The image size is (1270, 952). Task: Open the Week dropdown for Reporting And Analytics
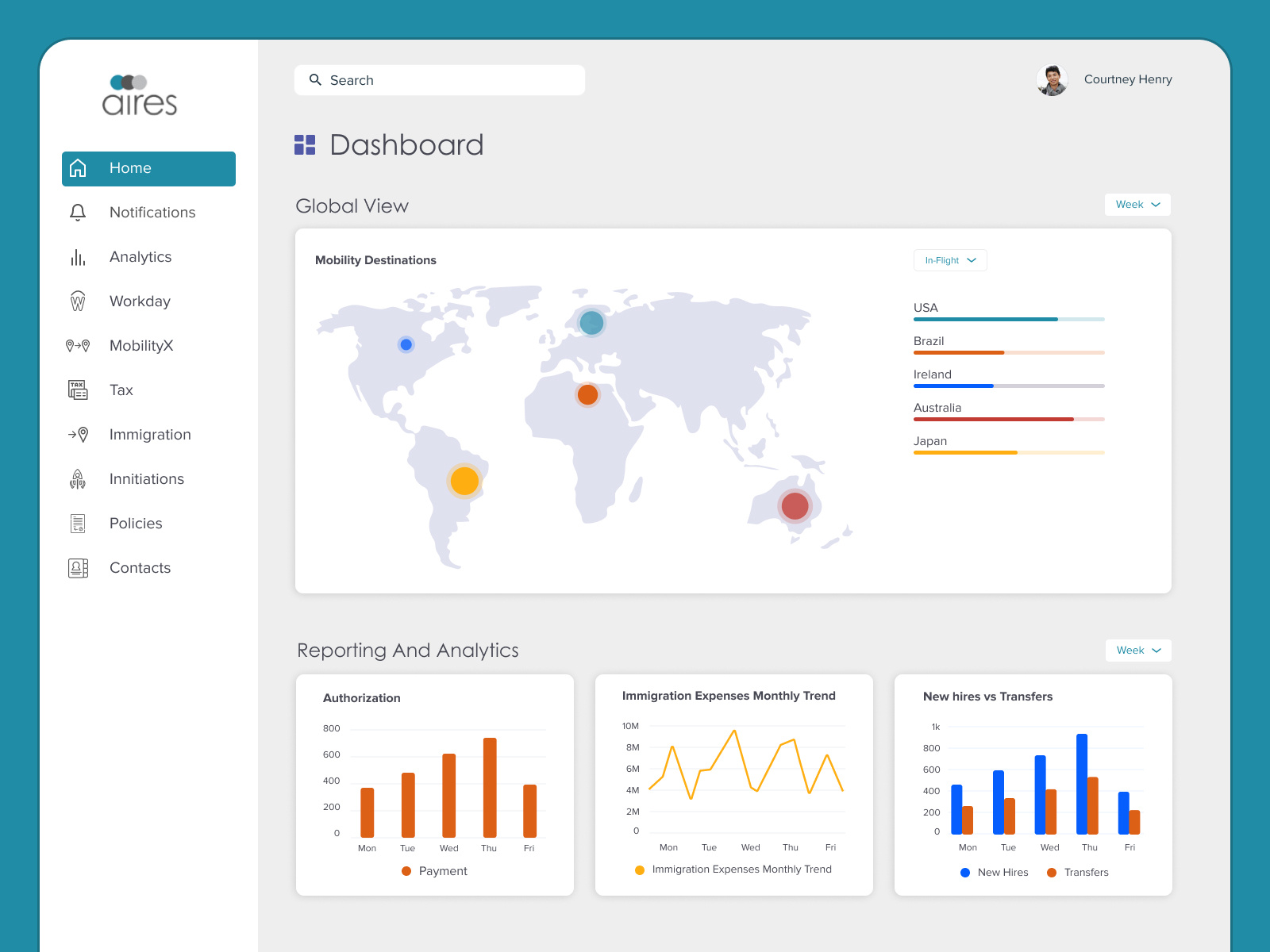pos(1138,651)
